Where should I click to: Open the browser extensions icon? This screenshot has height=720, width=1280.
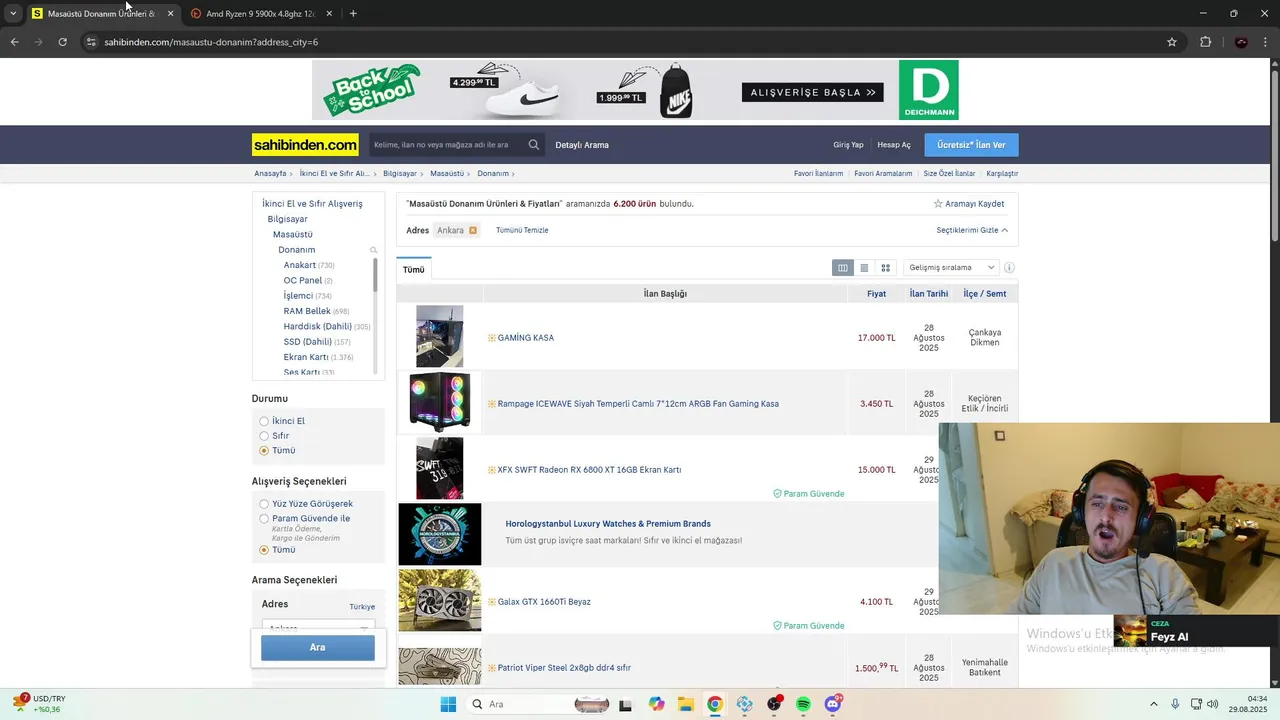[1205, 42]
